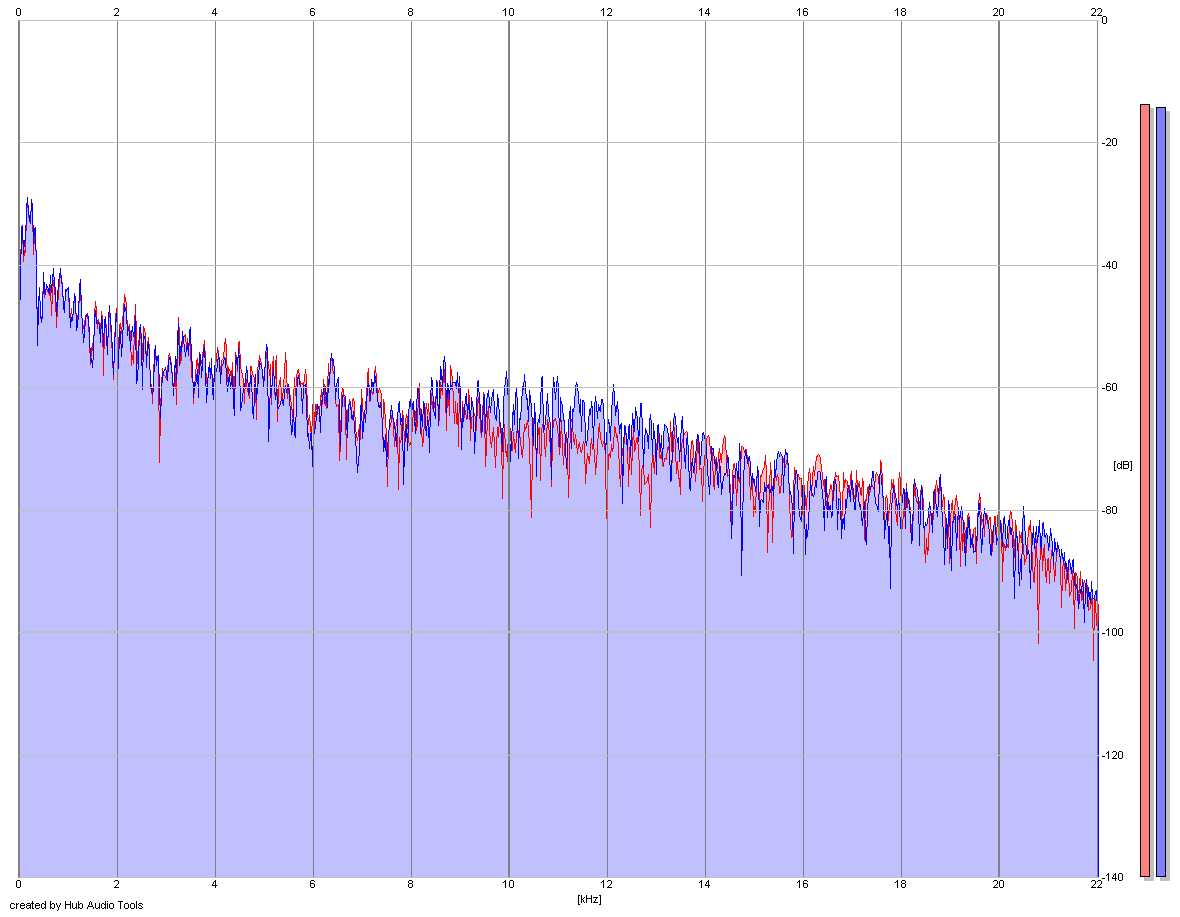Click the -140 decibel axis label
The height and width of the screenshot is (917, 1180).
pos(1112,877)
